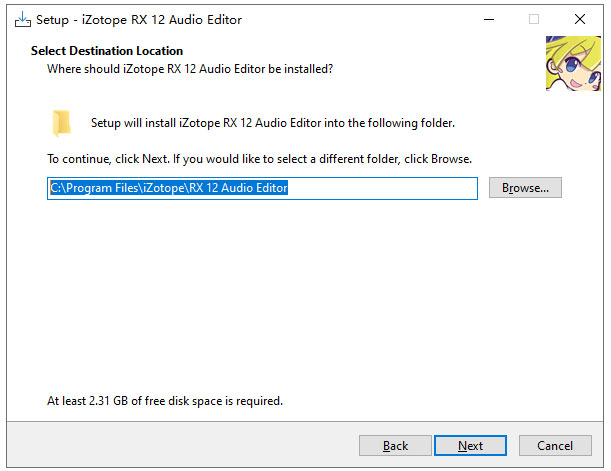Click the 'Setup will install' message text

(273, 123)
